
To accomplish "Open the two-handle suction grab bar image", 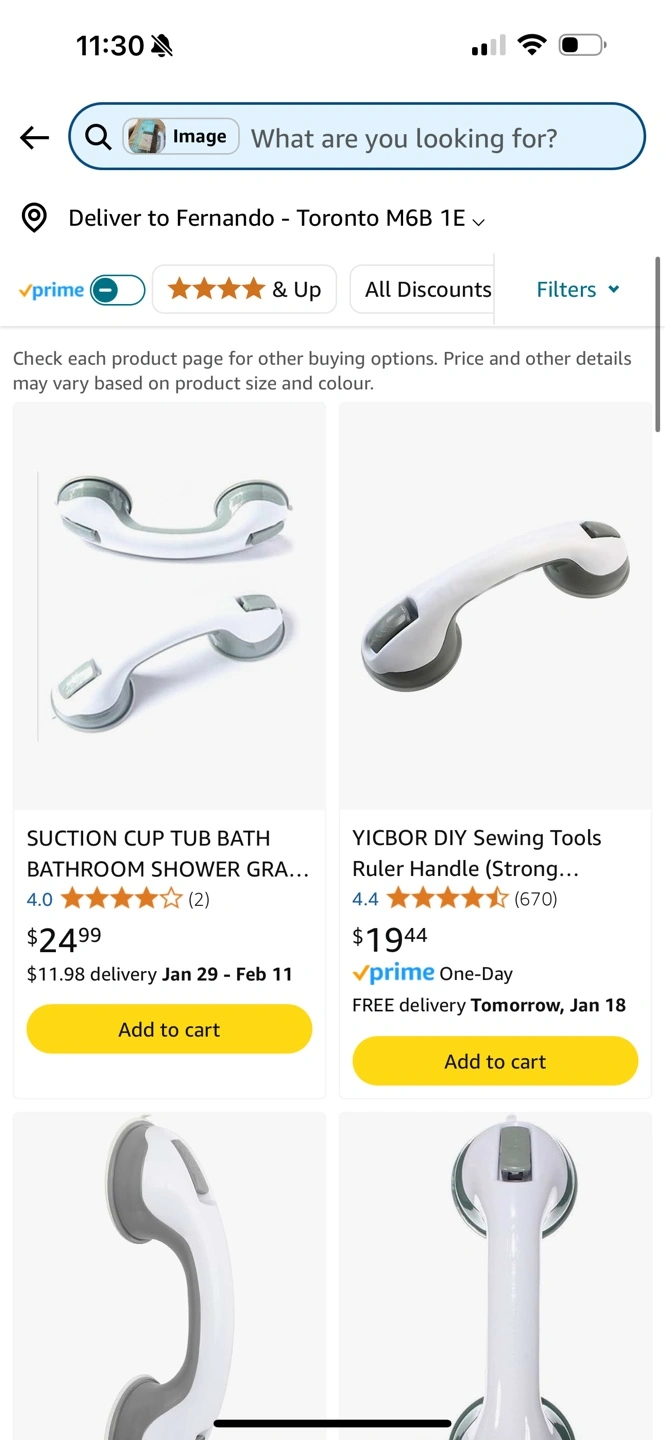I will [x=169, y=606].
